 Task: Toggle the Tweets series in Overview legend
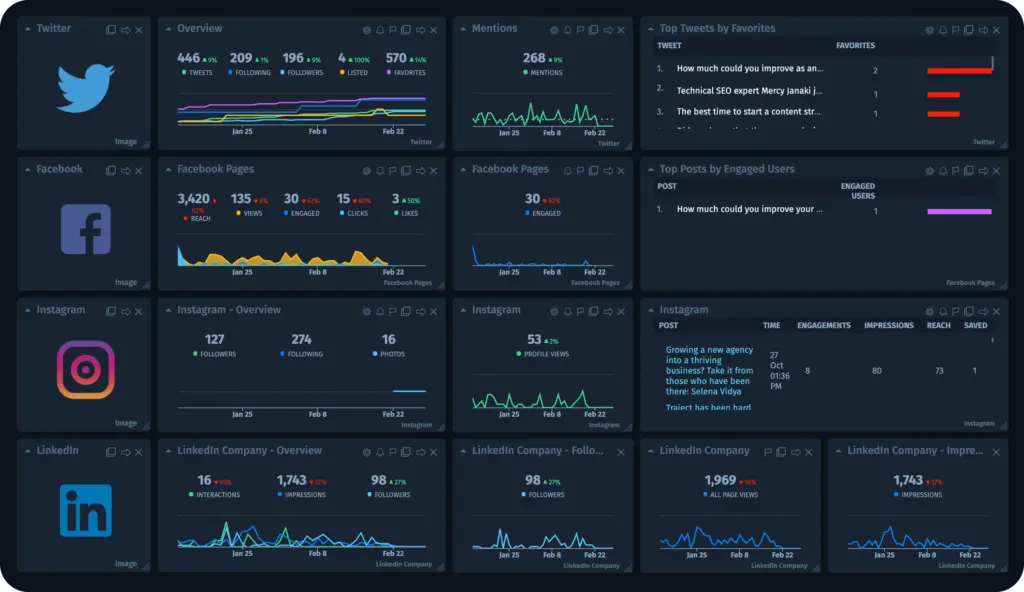pyautogui.click(x=196, y=73)
